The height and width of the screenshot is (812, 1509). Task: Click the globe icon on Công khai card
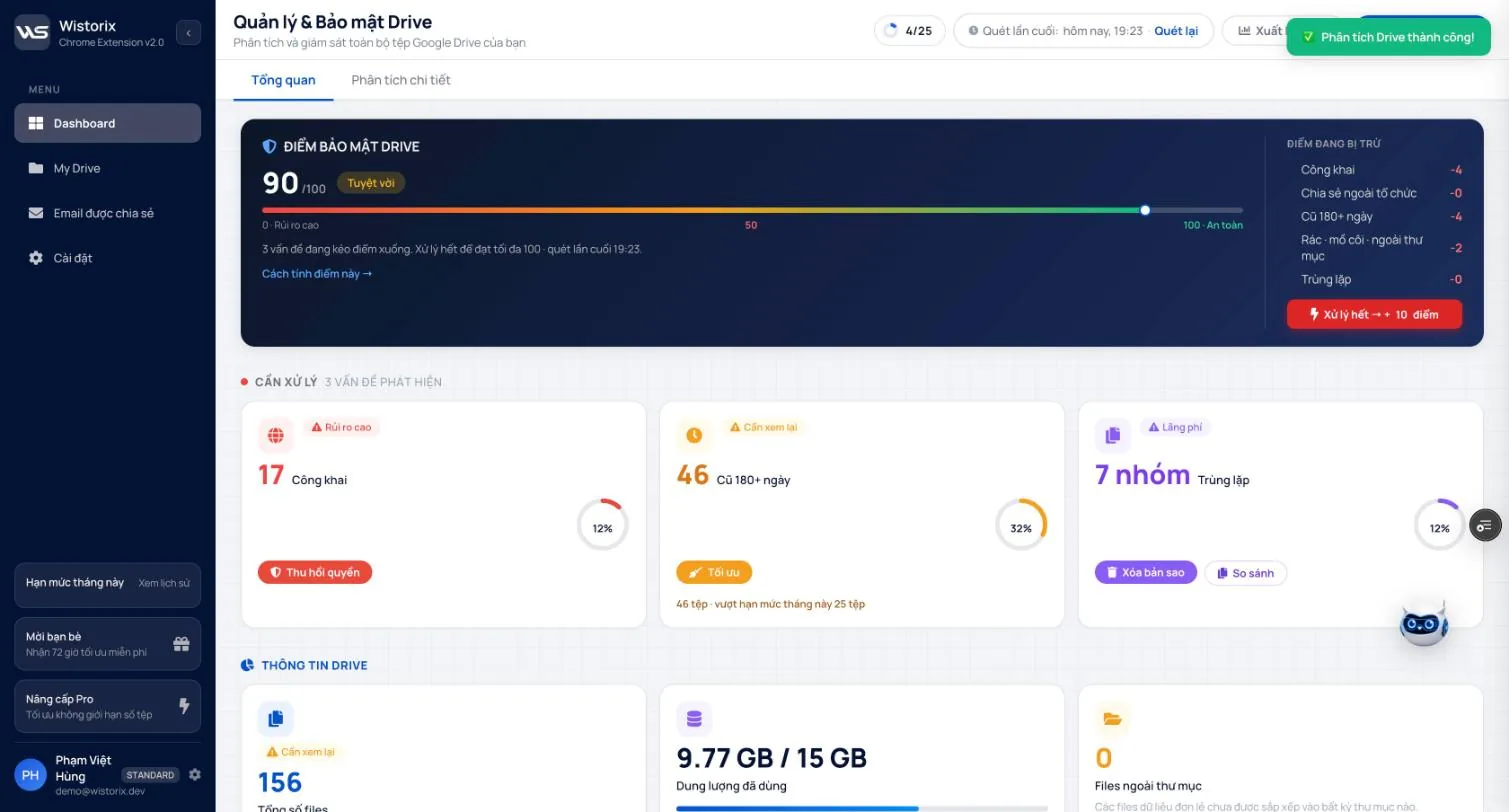click(276, 435)
